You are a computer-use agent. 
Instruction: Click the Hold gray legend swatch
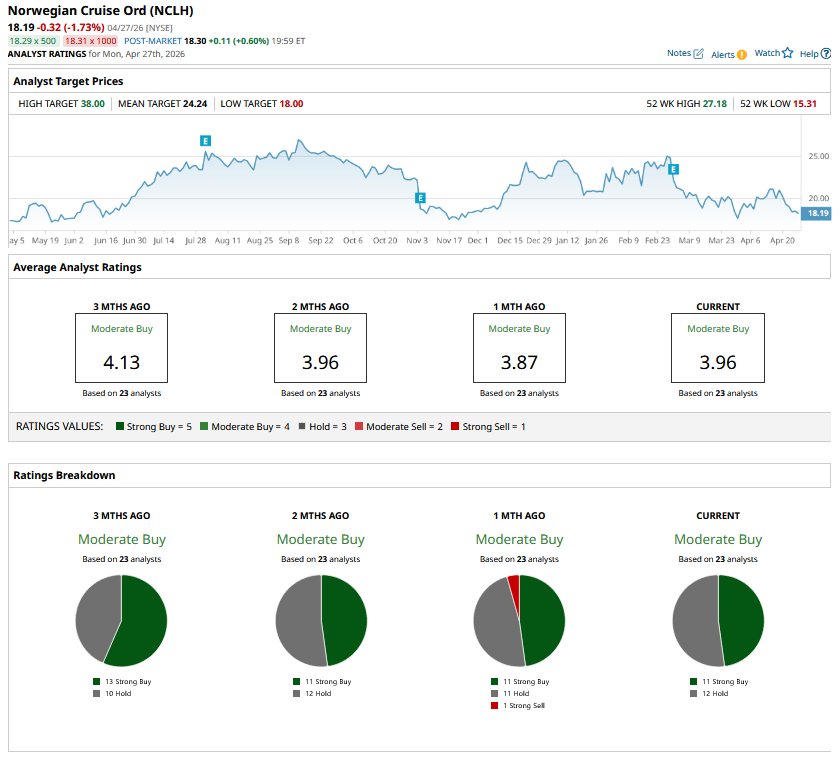pyautogui.click(x=301, y=427)
